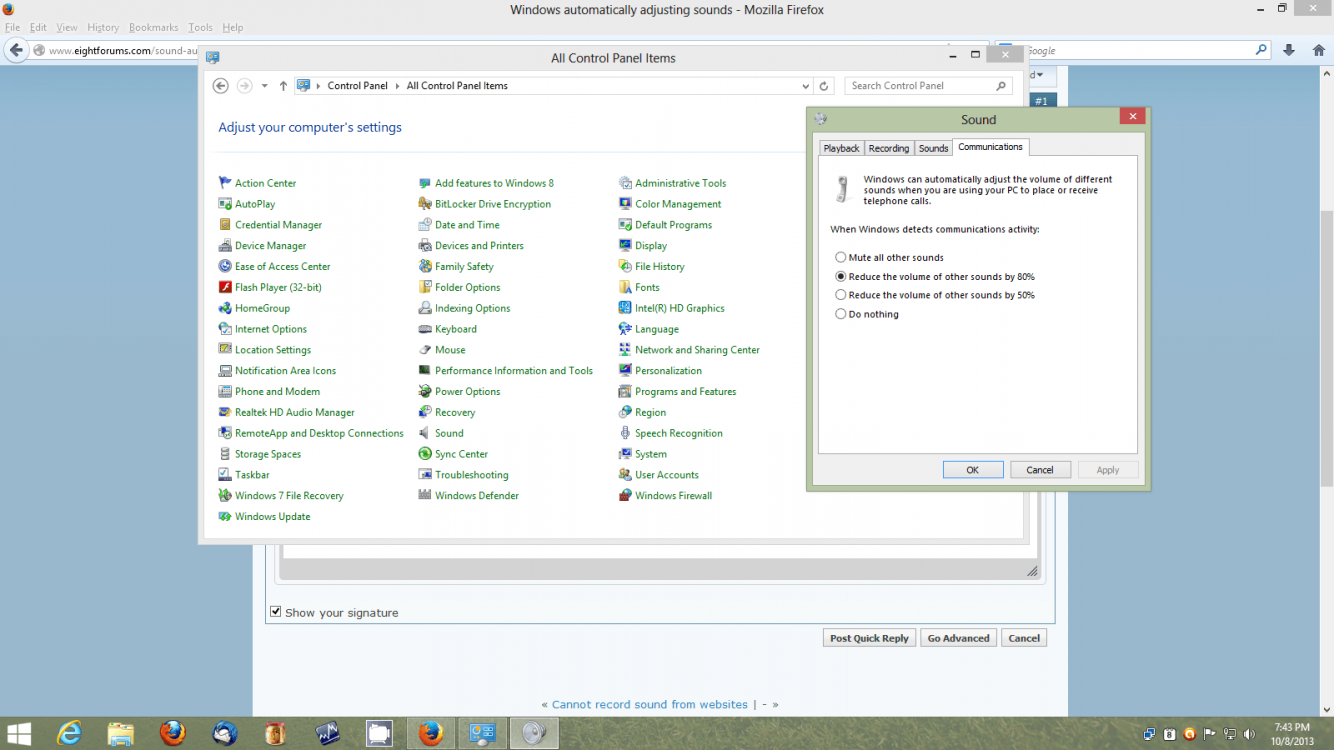Refresh the Control Panel address bar

tap(824, 86)
